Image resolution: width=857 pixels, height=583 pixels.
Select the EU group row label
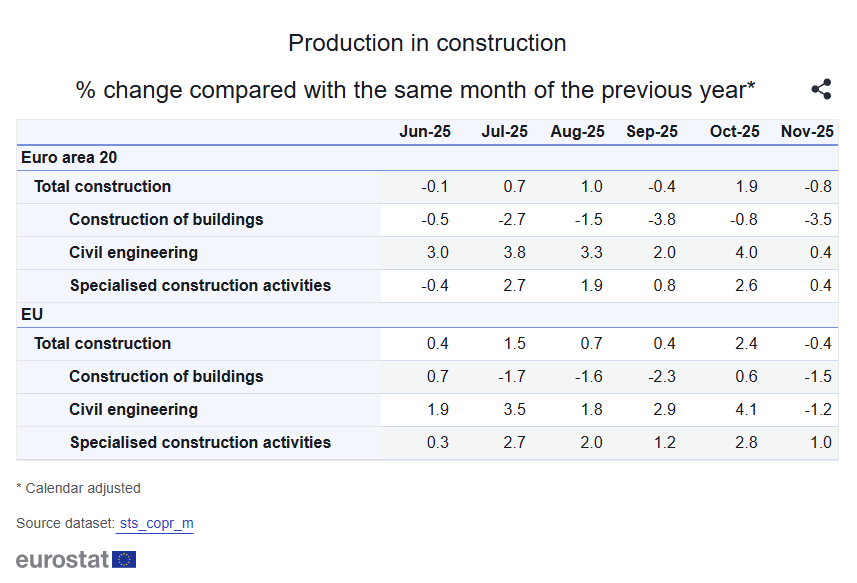32,315
